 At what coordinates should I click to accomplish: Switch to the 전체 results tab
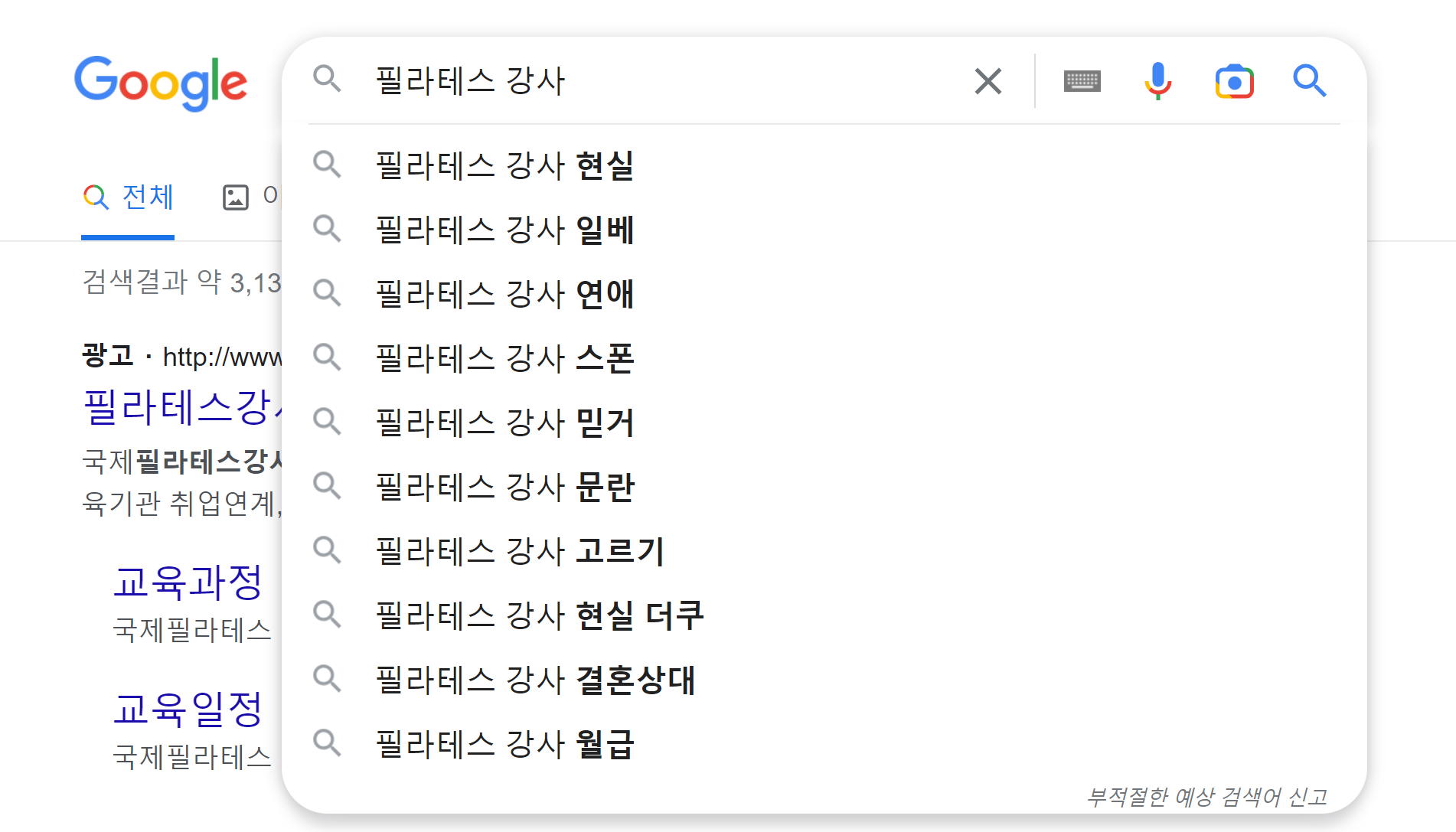(x=128, y=197)
